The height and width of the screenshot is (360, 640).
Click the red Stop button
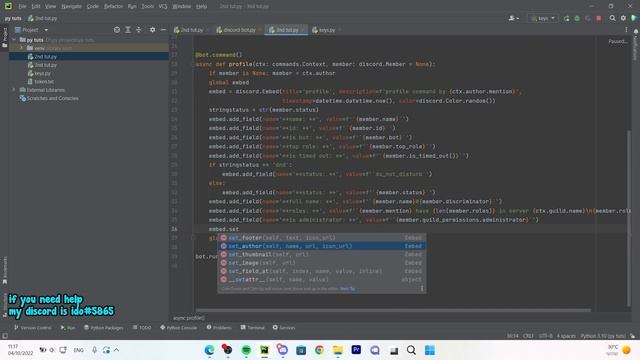pyautogui.click(x=598, y=18)
